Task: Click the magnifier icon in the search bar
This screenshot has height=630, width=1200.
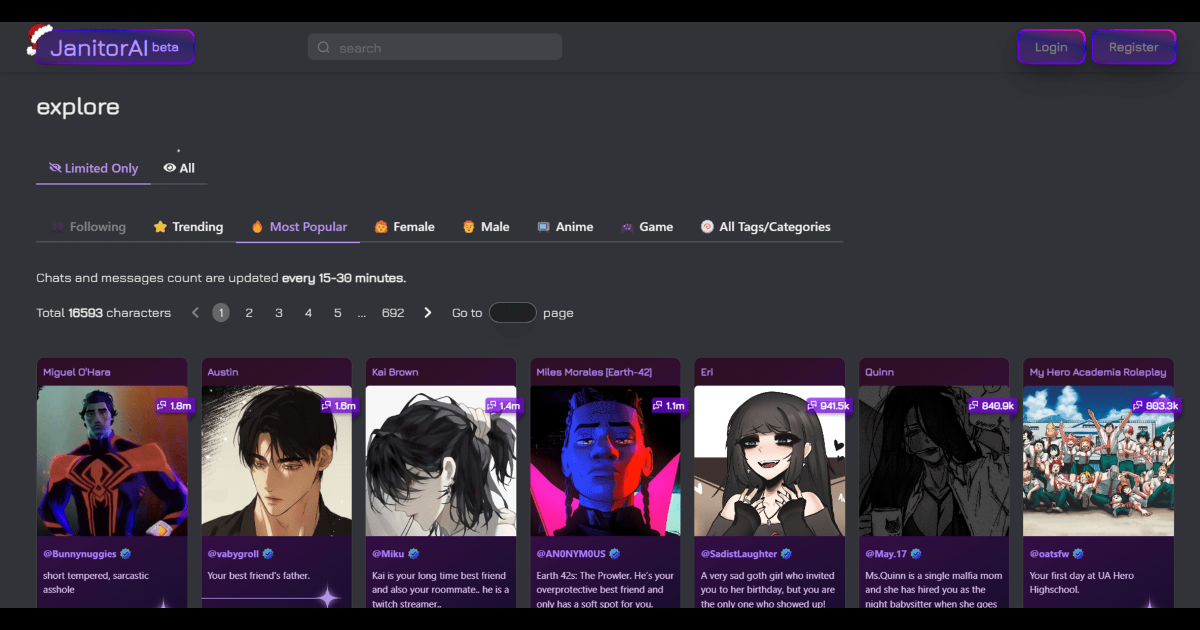Action: coord(322,47)
